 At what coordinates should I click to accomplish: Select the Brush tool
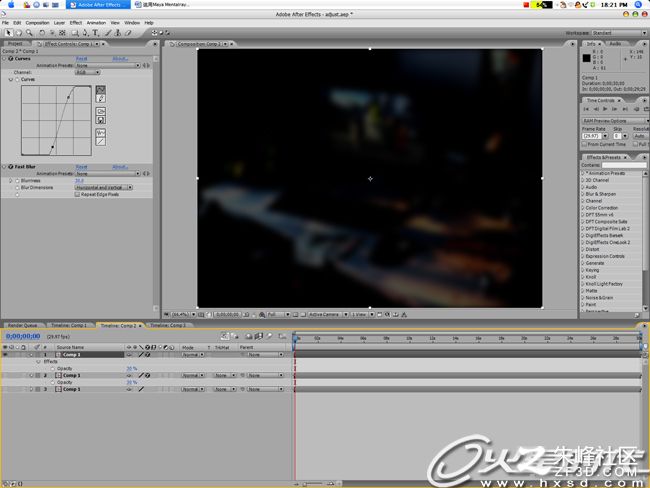pyautogui.click(x=108, y=33)
